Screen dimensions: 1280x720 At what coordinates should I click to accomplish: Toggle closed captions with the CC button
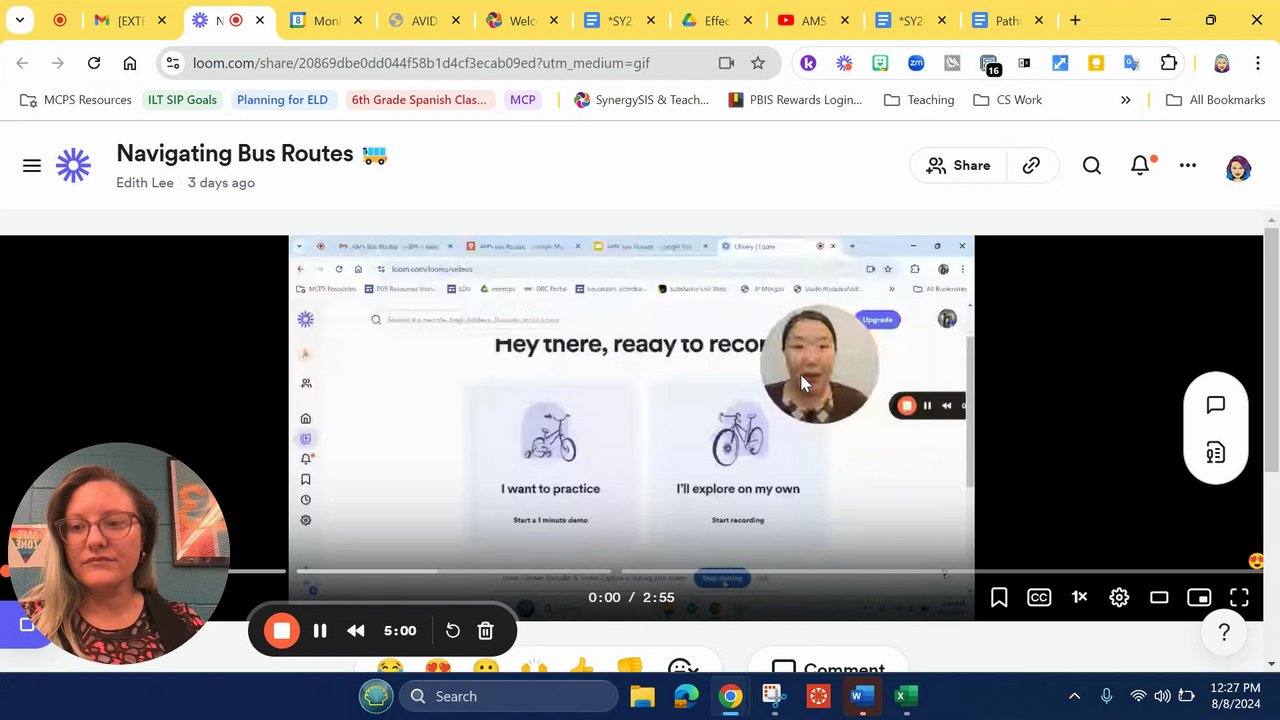click(1039, 598)
